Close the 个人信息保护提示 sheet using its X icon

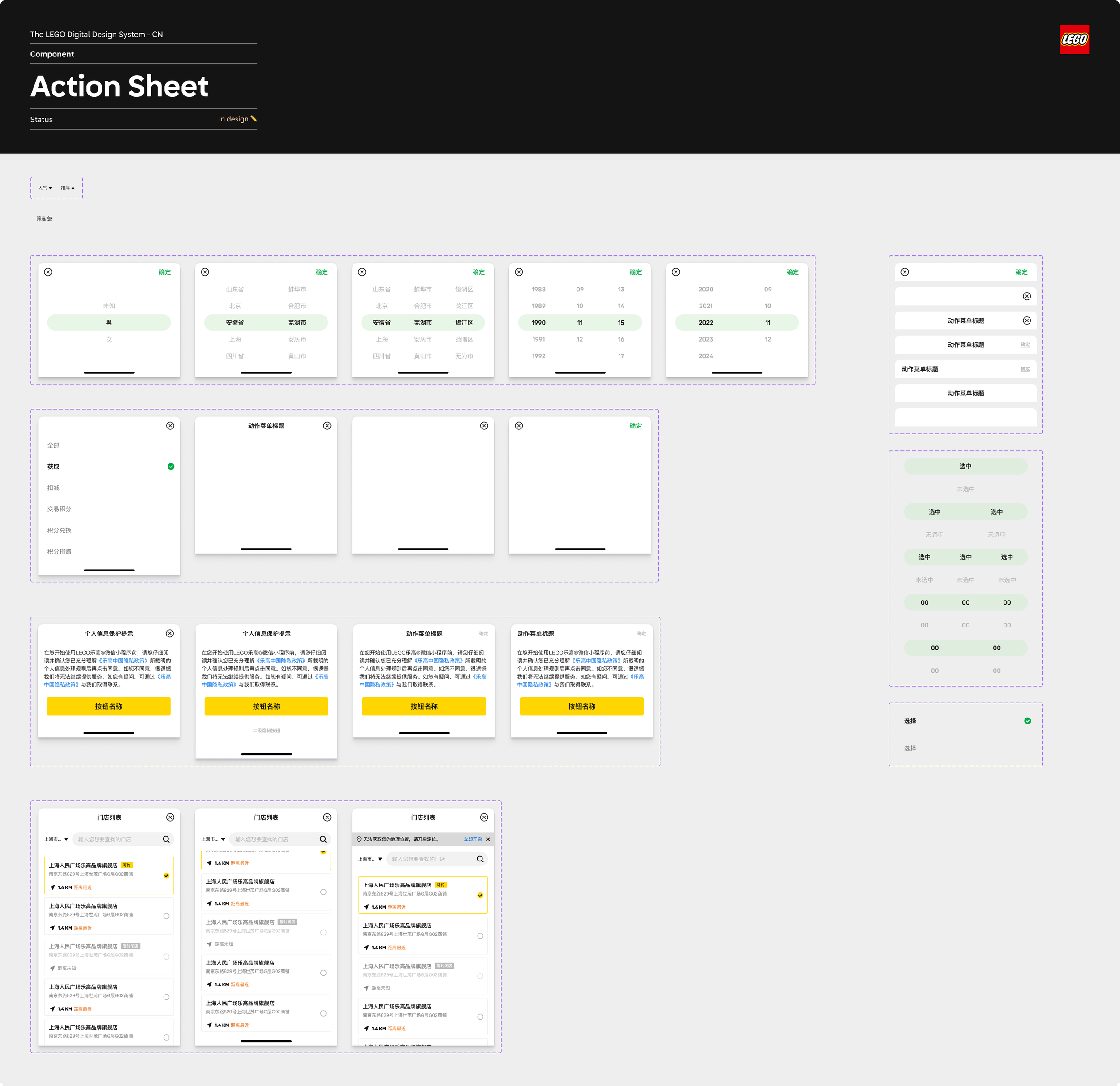(x=170, y=633)
